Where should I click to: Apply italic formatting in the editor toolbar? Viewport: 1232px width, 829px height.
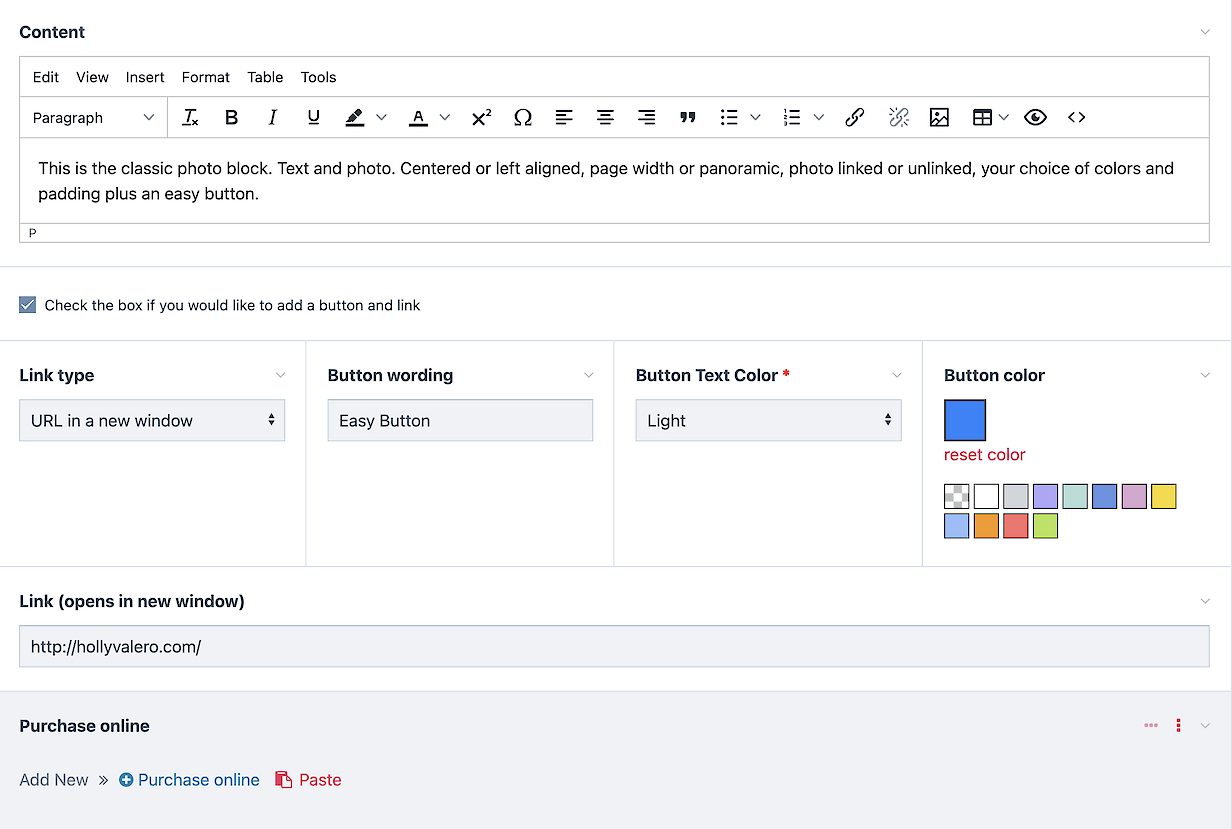tap(272, 118)
